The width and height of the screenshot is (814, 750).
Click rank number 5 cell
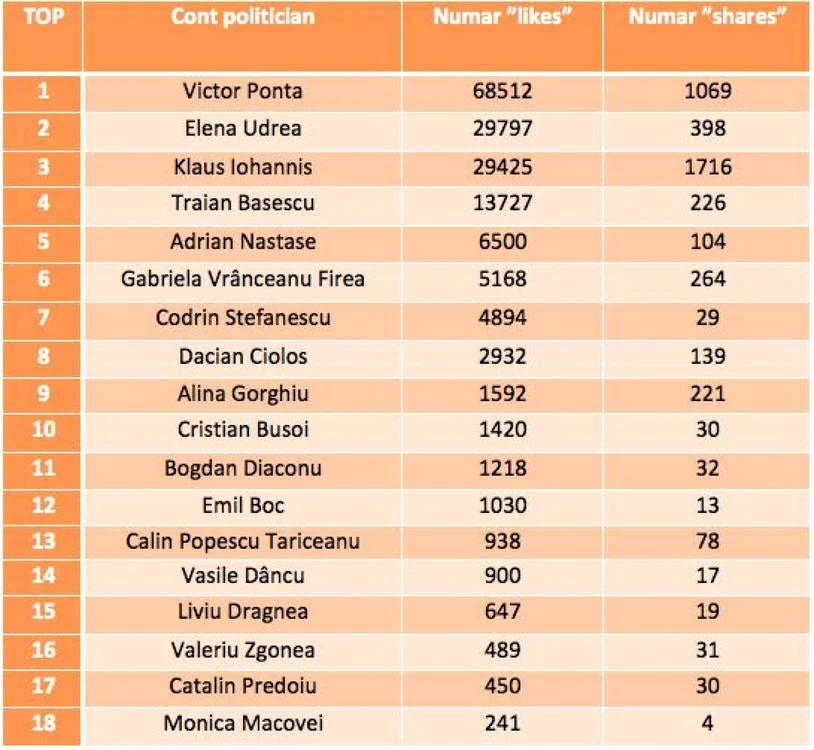[42, 242]
